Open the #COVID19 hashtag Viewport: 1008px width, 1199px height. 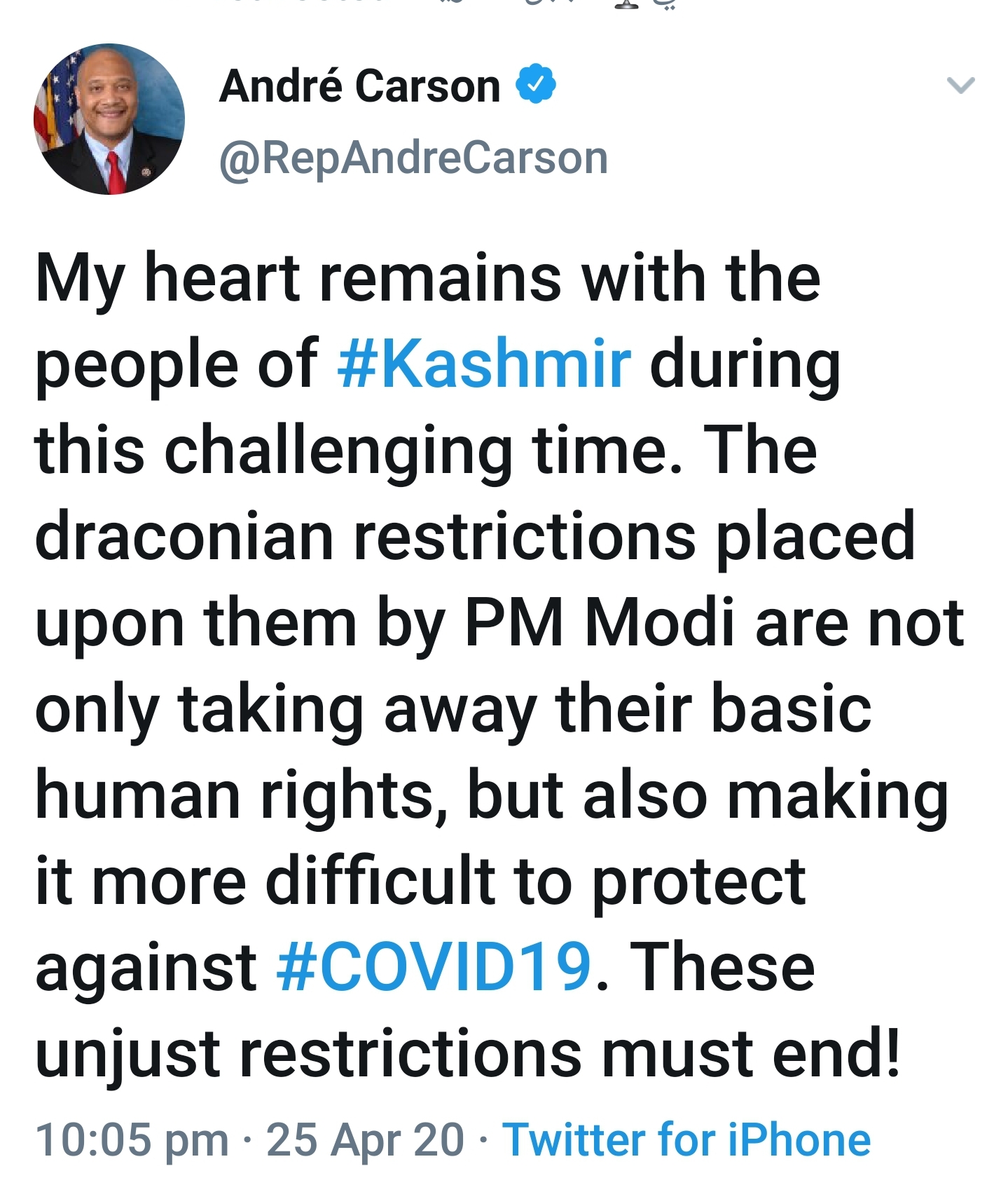pyautogui.click(x=434, y=967)
